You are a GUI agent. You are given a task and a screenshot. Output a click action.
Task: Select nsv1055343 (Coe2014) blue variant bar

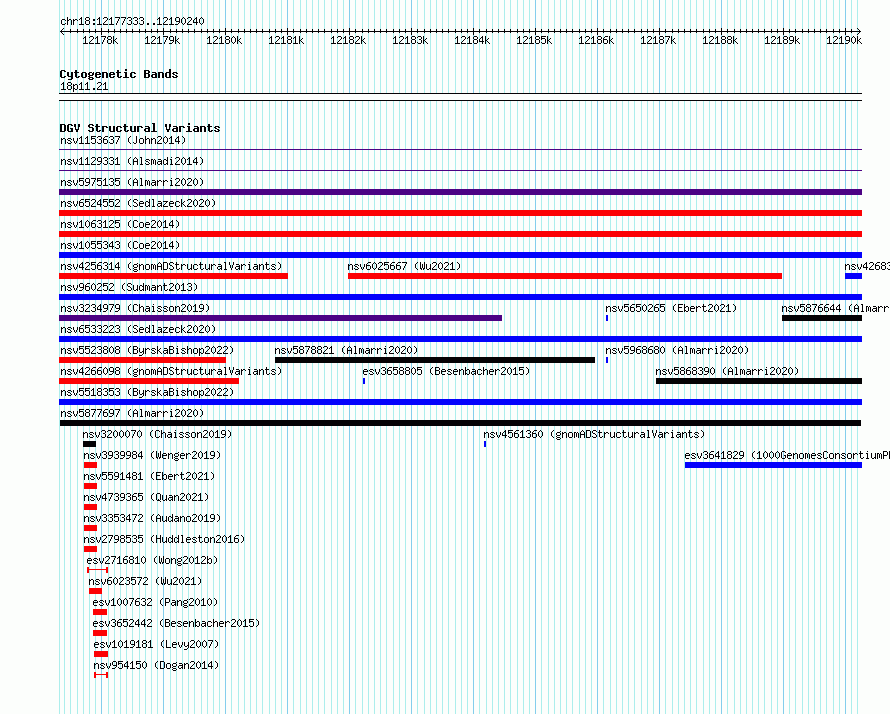point(460,255)
